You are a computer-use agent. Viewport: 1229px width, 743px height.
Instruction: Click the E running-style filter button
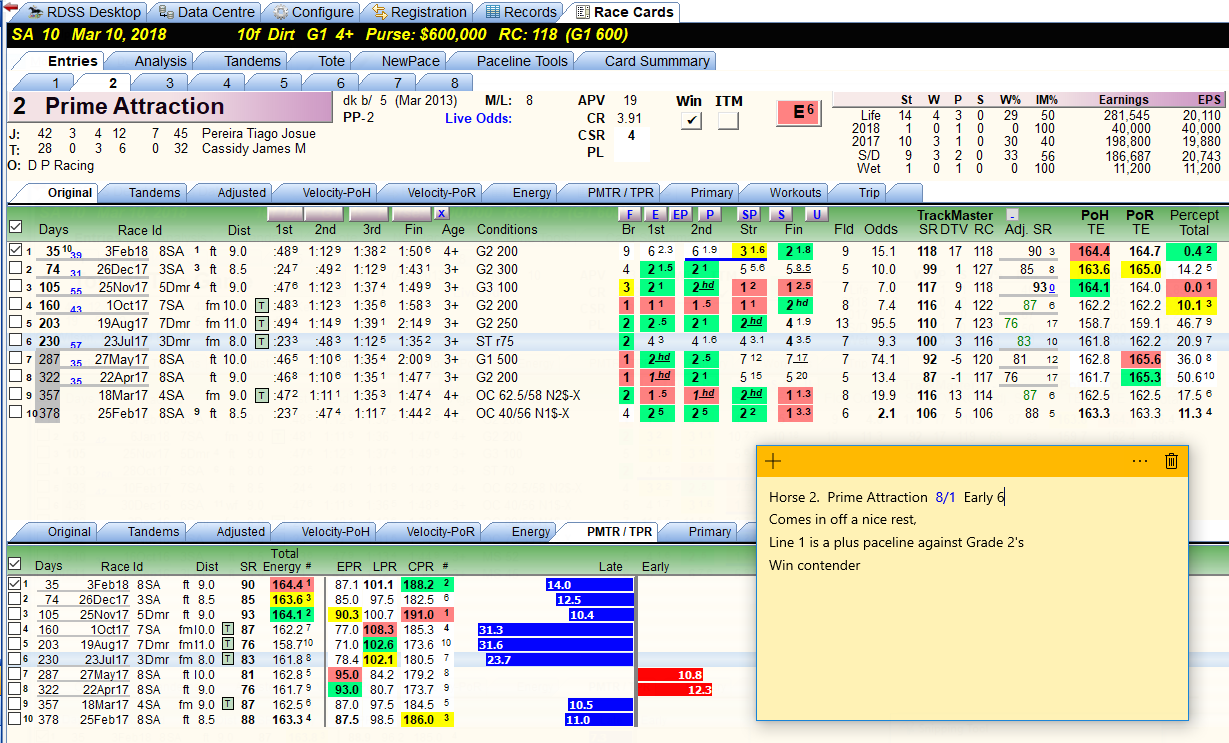(654, 214)
